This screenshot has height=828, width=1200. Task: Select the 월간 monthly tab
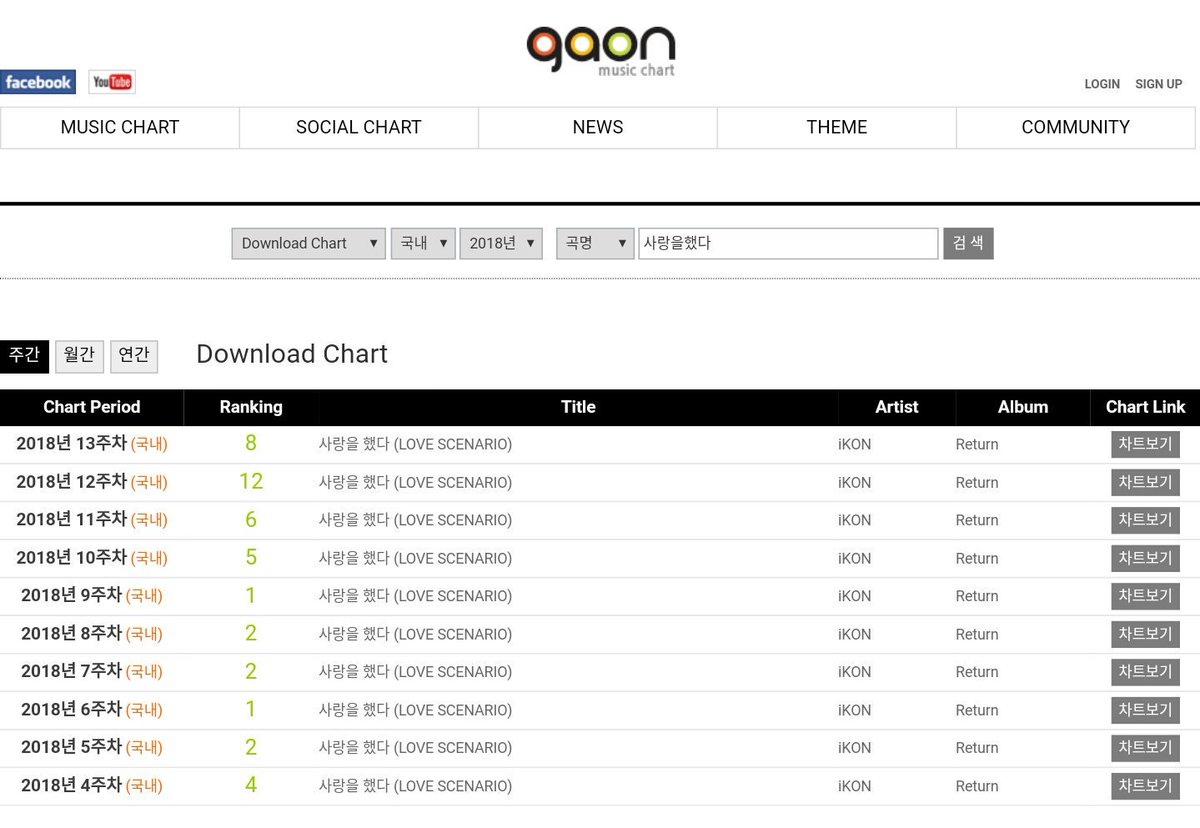79,355
